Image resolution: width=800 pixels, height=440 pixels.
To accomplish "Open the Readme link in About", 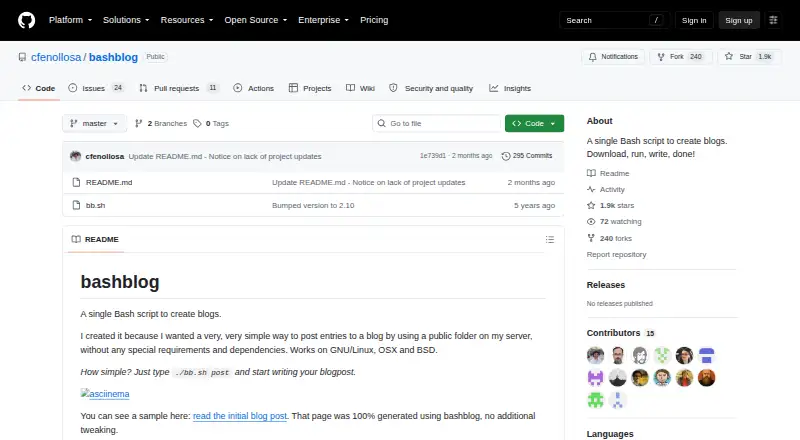I will [x=608, y=173].
